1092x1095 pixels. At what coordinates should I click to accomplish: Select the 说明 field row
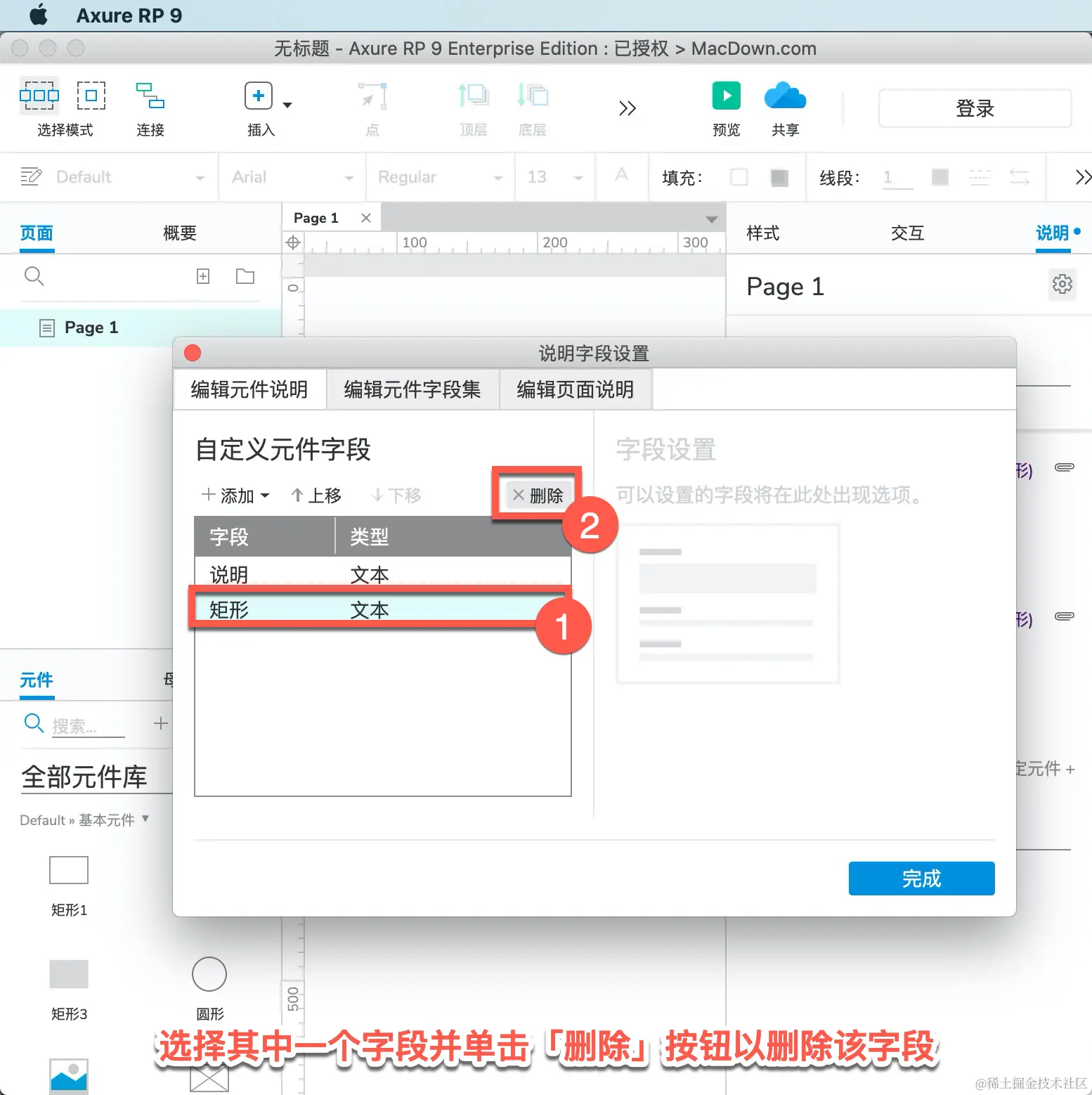point(382,574)
